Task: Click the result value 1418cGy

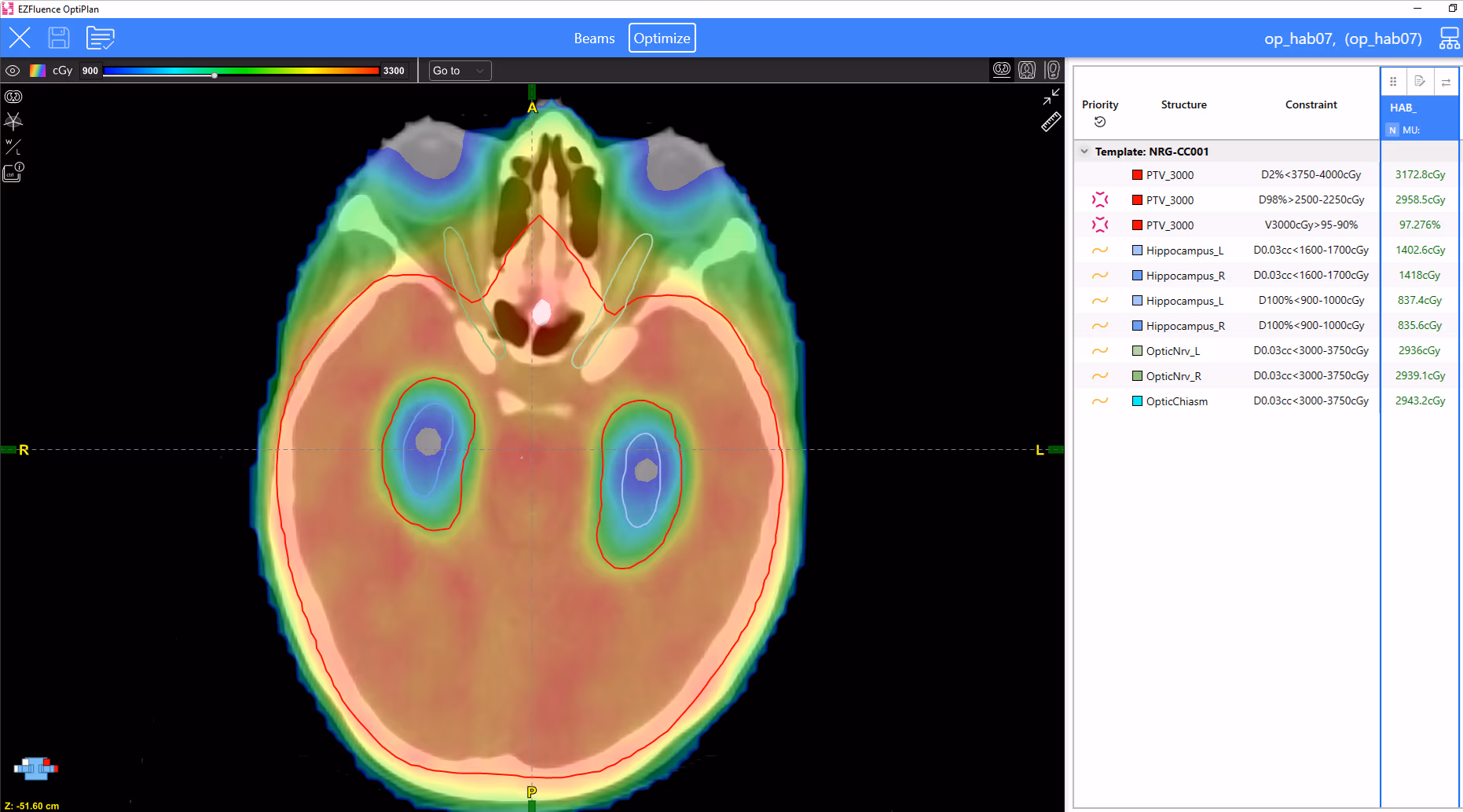Action: point(1420,275)
